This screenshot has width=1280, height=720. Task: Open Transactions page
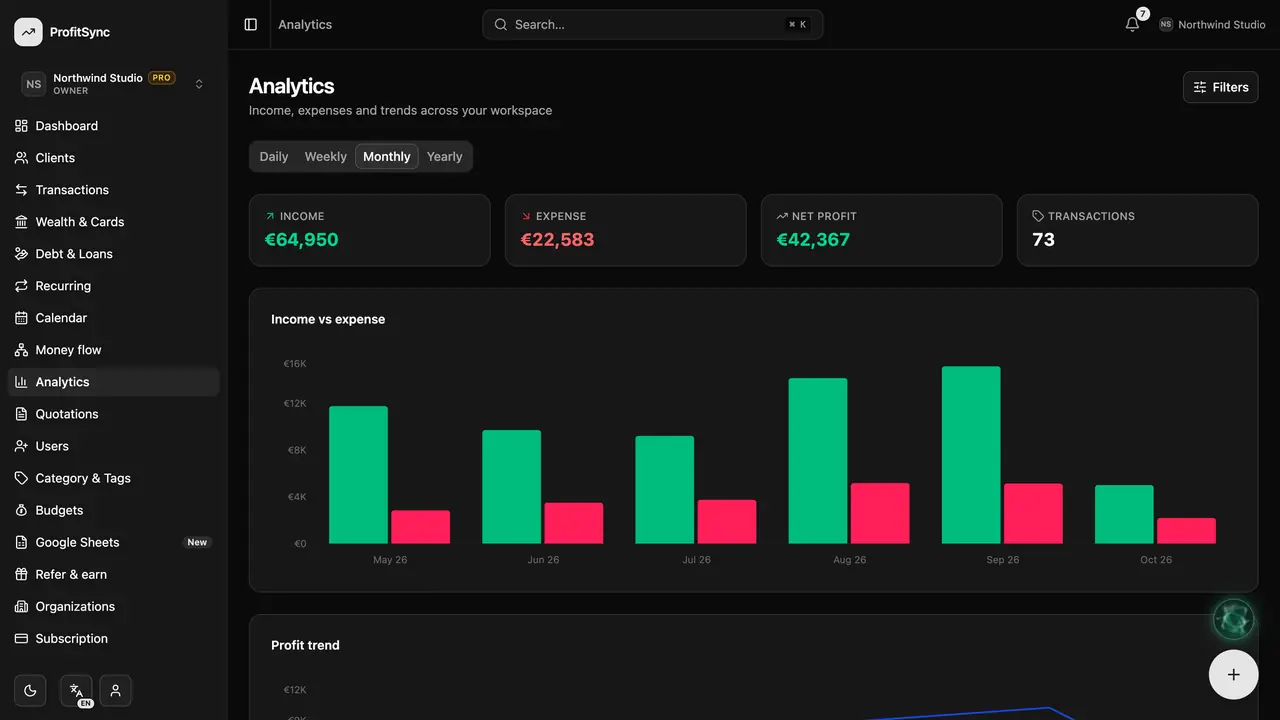114,190
